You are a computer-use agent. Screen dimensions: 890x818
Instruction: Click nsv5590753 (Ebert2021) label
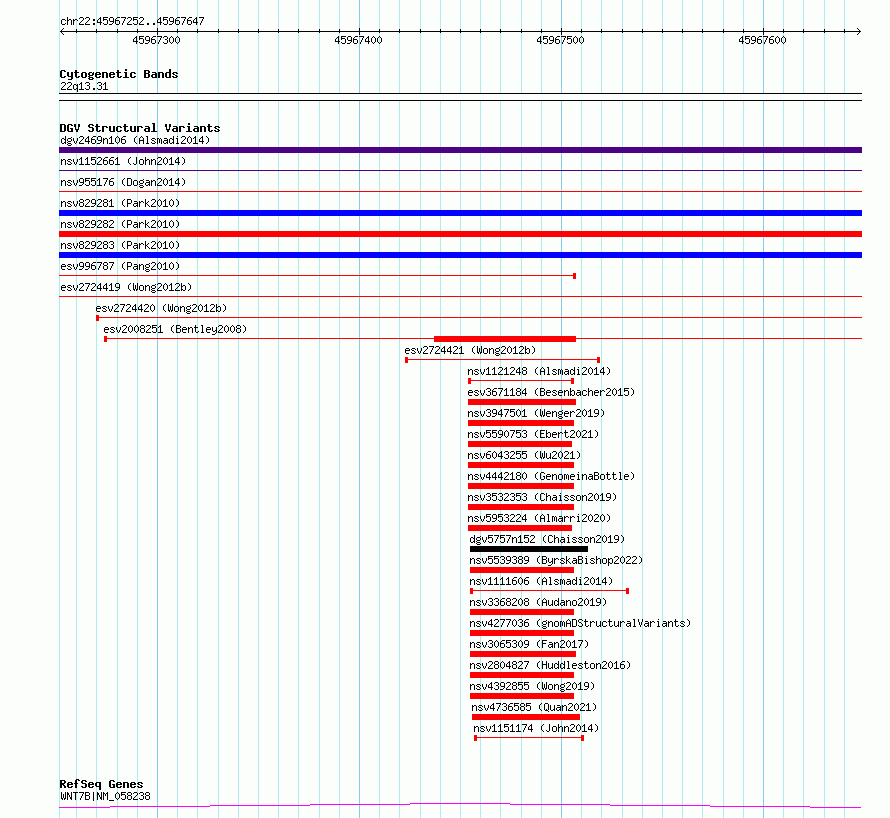tap(533, 434)
